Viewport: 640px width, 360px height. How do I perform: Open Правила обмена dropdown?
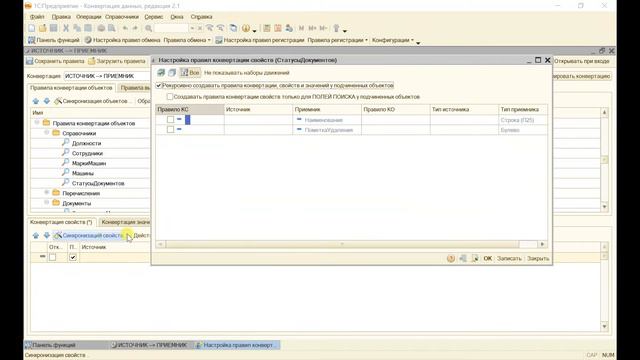(187, 40)
